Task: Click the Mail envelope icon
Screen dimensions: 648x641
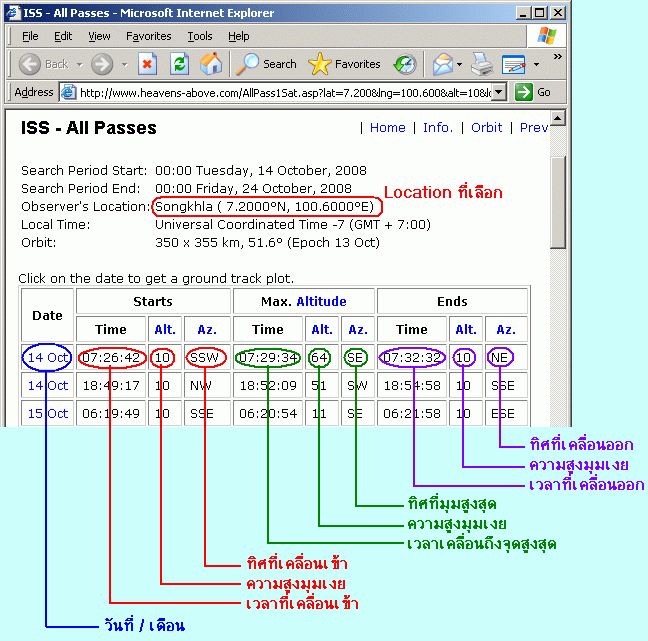Action: pyautogui.click(x=443, y=64)
